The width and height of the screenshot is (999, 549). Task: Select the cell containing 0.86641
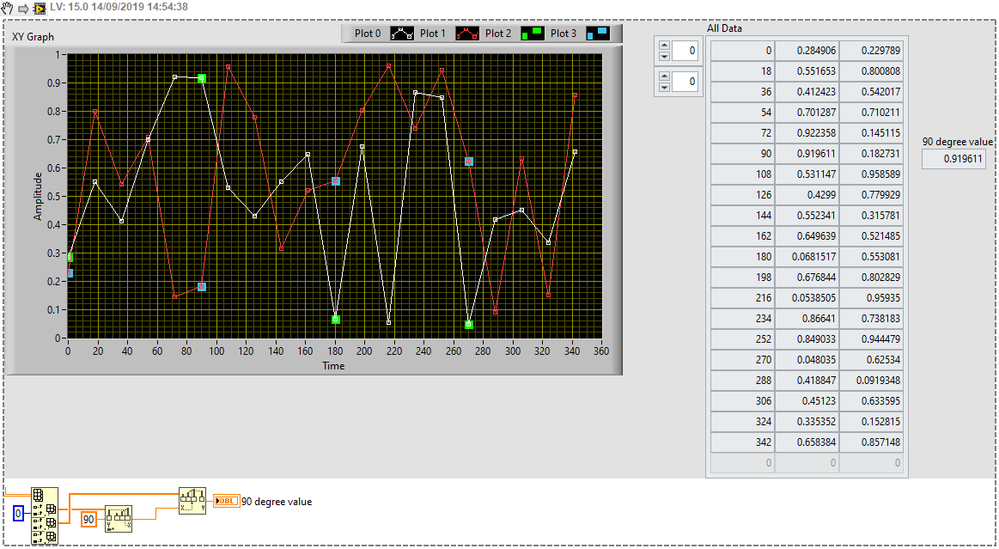[x=807, y=318]
